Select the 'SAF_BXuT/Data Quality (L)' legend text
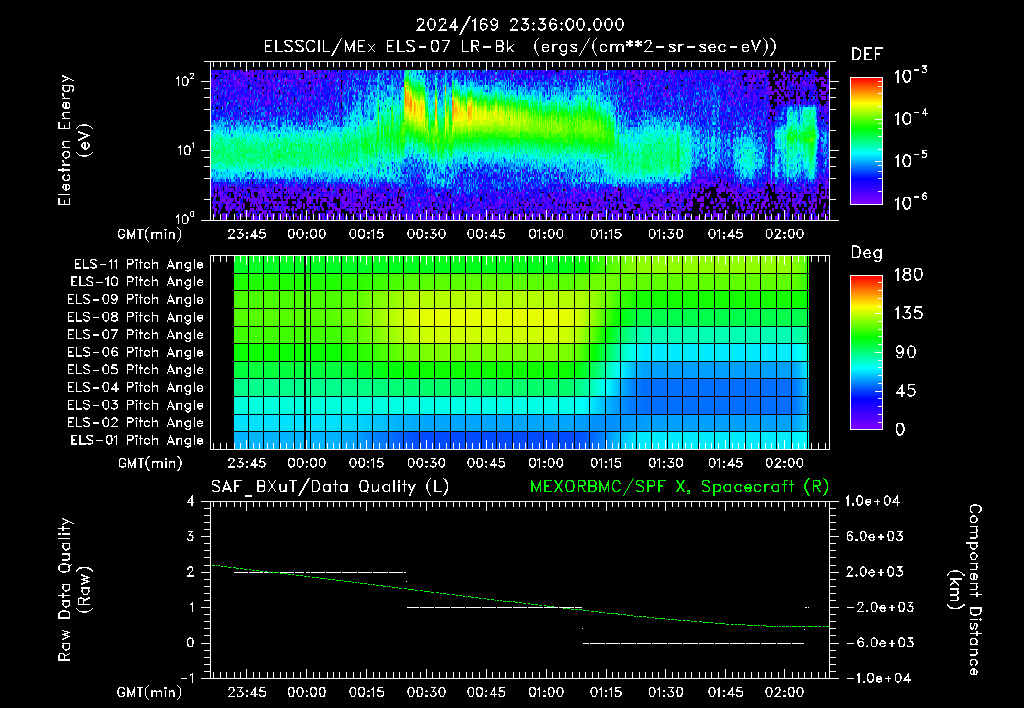The width and height of the screenshot is (1024, 708). pyautogui.click(x=330, y=487)
